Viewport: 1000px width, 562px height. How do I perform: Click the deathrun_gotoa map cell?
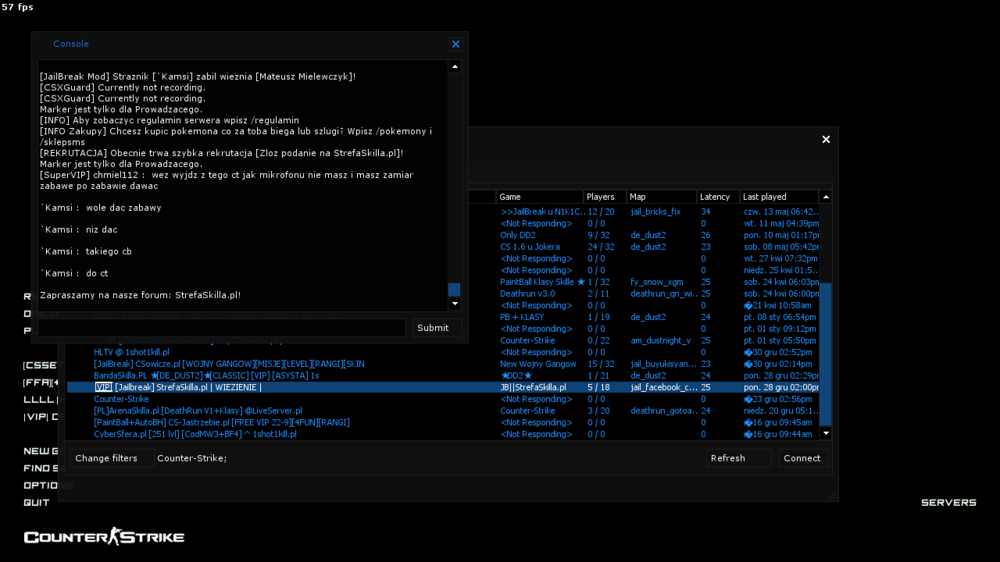[663, 411]
